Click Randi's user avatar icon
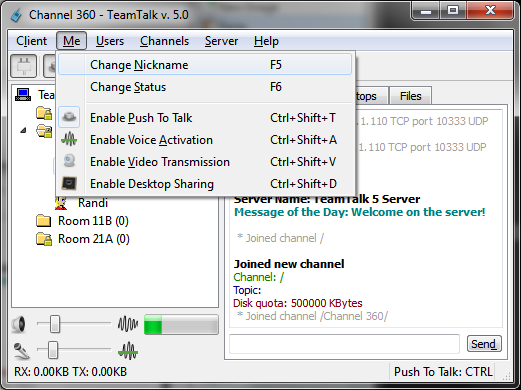This screenshot has height=390, width=521. point(61,203)
